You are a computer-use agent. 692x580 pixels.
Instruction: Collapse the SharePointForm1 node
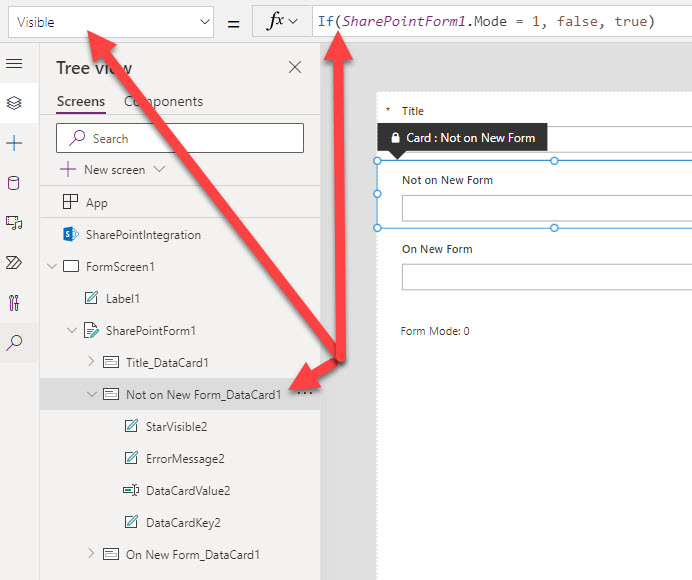71,330
